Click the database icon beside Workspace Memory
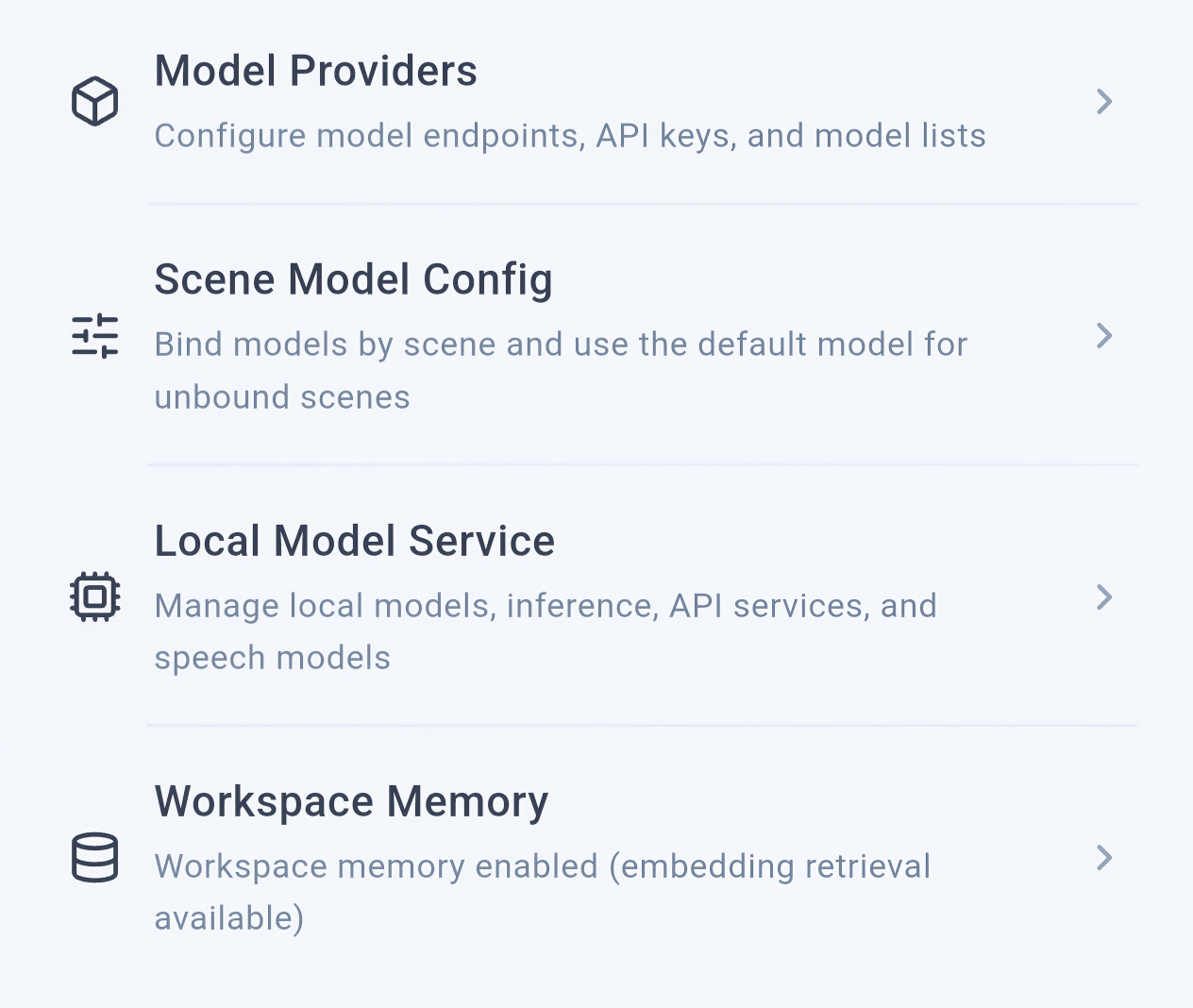Viewport: 1193px width, 1008px height. [x=94, y=858]
